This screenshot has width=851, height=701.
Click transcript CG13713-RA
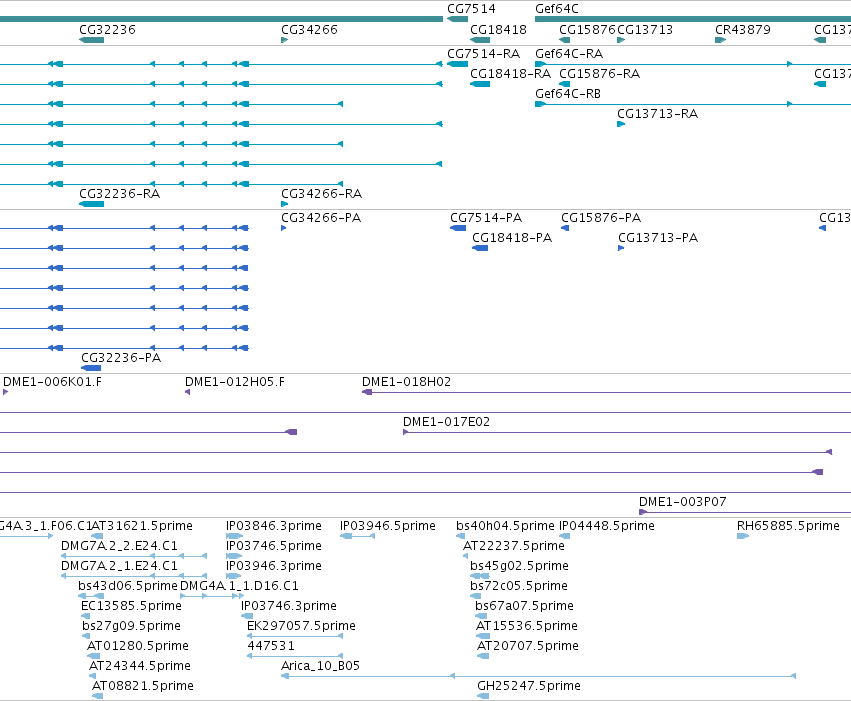click(x=657, y=114)
